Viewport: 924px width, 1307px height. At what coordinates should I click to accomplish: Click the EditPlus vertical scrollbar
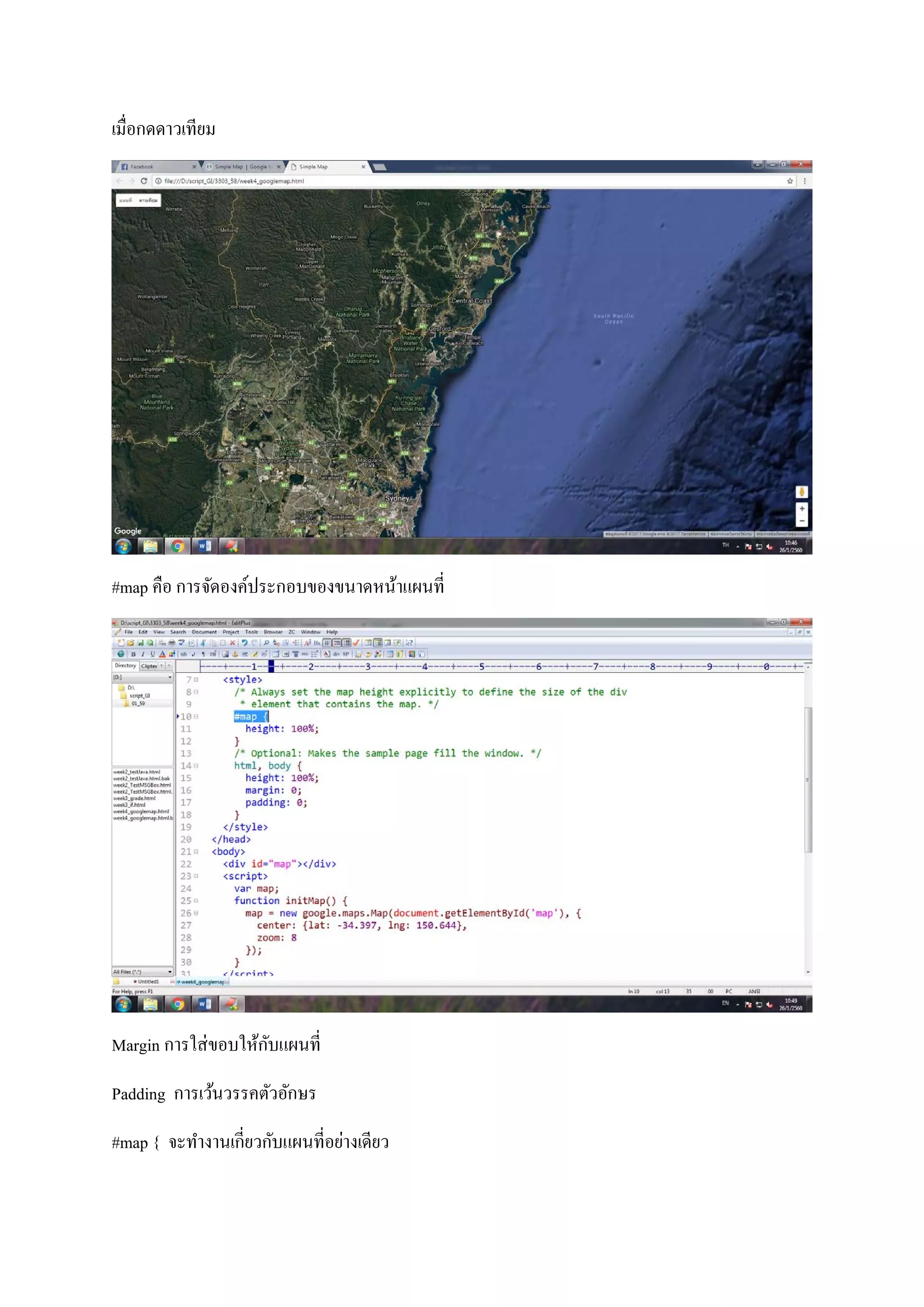pyautogui.click(x=808, y=780)
